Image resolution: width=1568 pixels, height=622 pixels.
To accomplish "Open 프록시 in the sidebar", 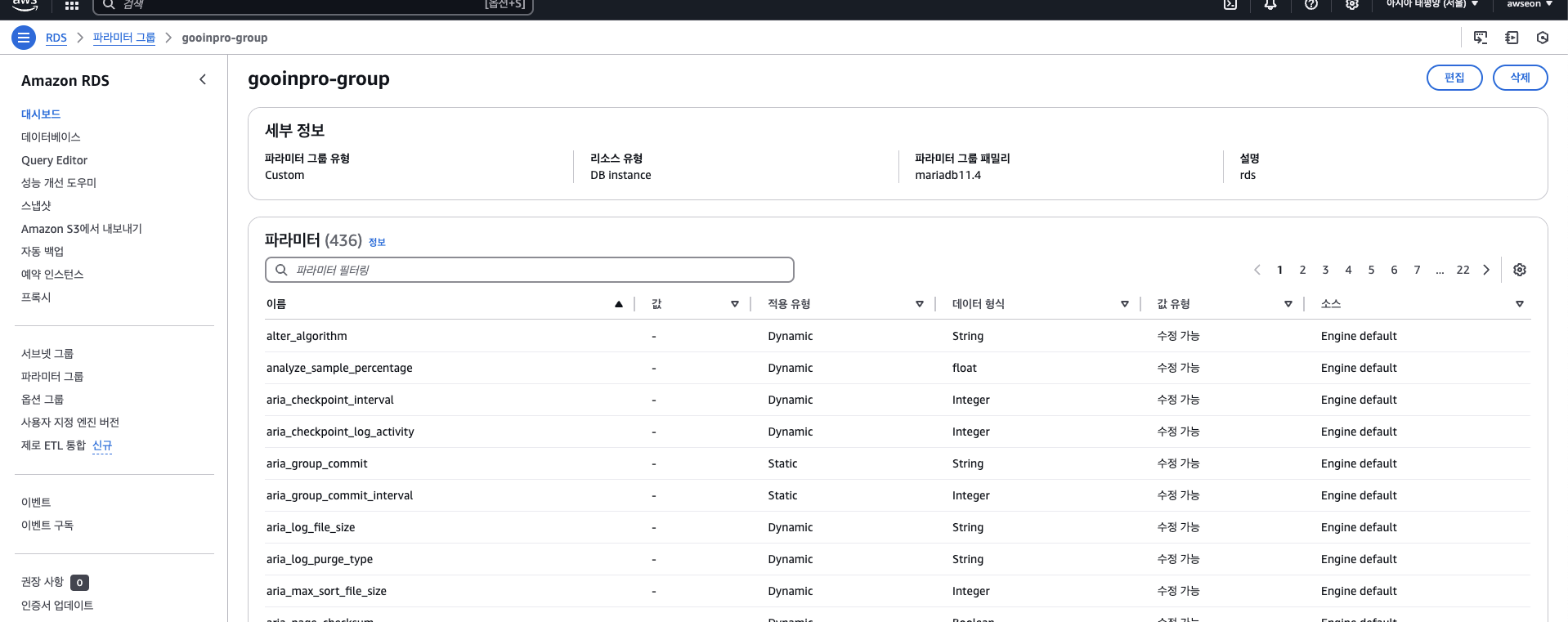I will pos(36,298).
